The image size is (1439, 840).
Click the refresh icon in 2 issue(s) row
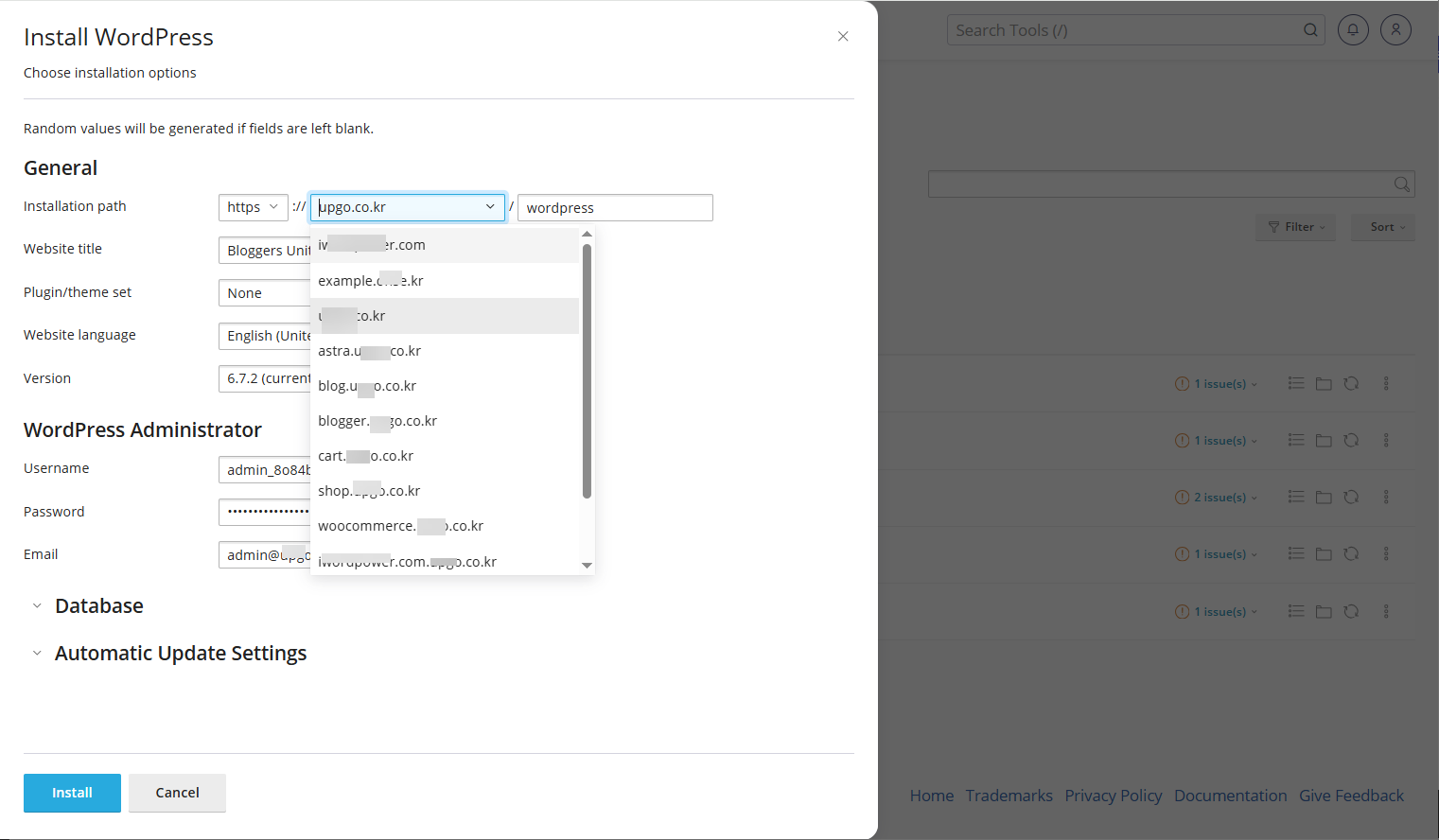(1351, 497)
